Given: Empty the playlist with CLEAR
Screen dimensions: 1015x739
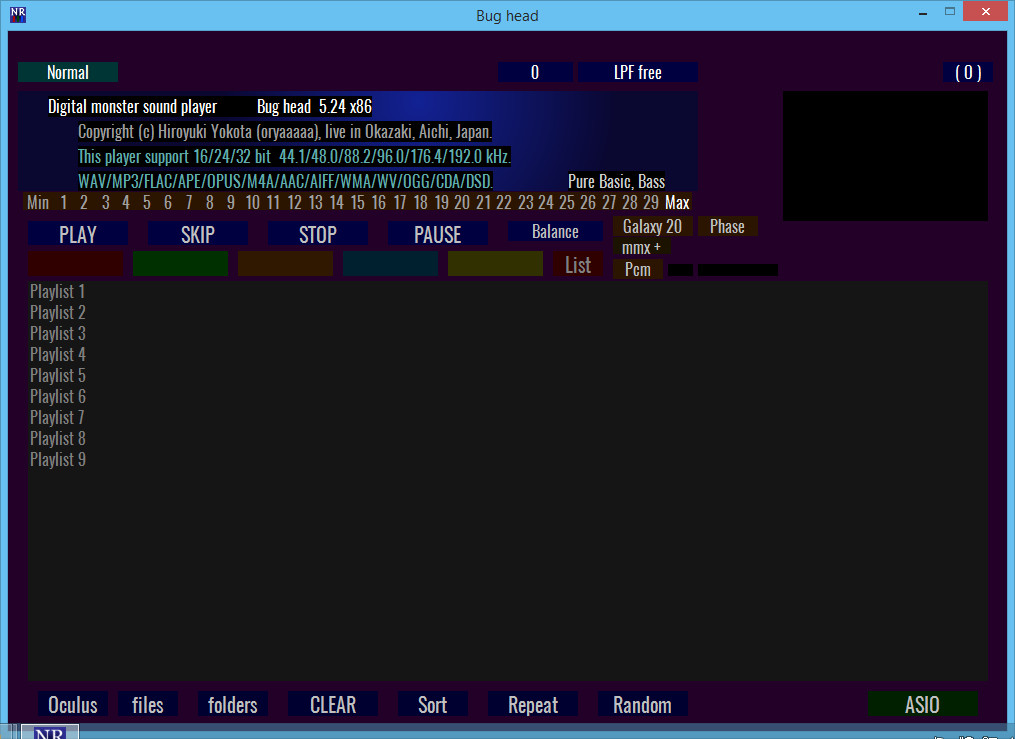Looking at the screenshot, I should 333,704.
